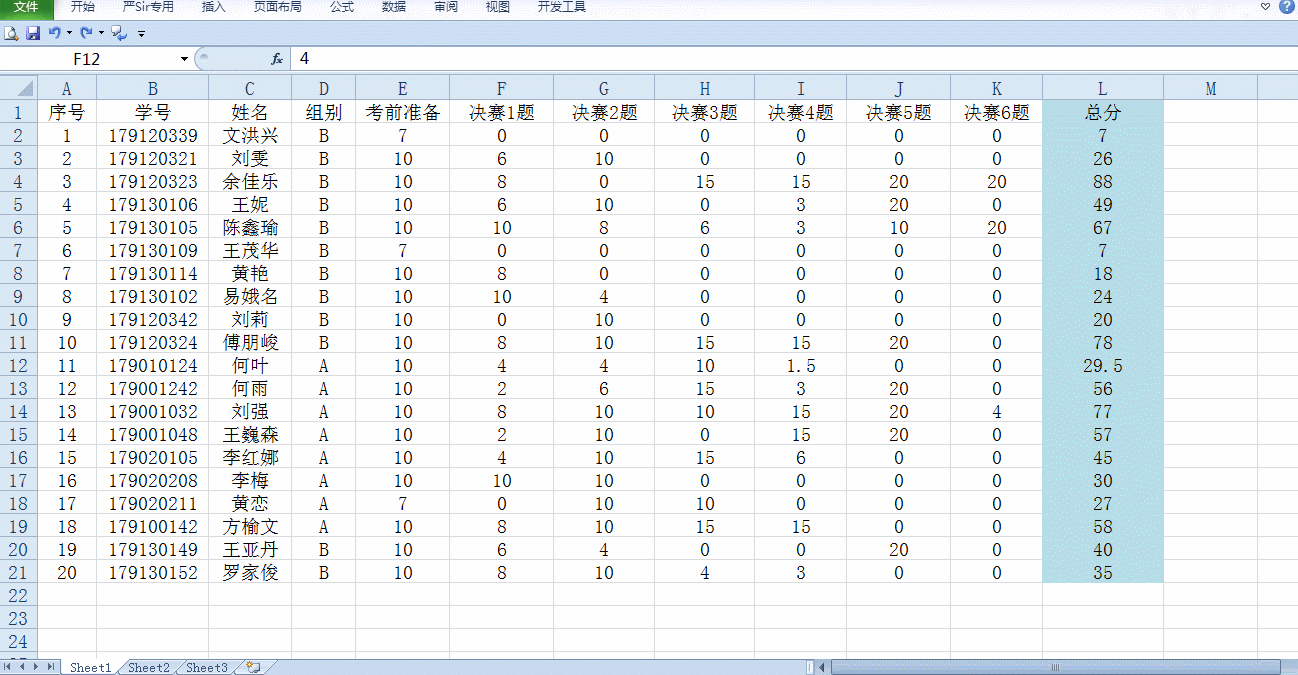The image size is (1298, 675).
Task: Save the workbook with the floppy disk icon
Action: click(33, 34)
